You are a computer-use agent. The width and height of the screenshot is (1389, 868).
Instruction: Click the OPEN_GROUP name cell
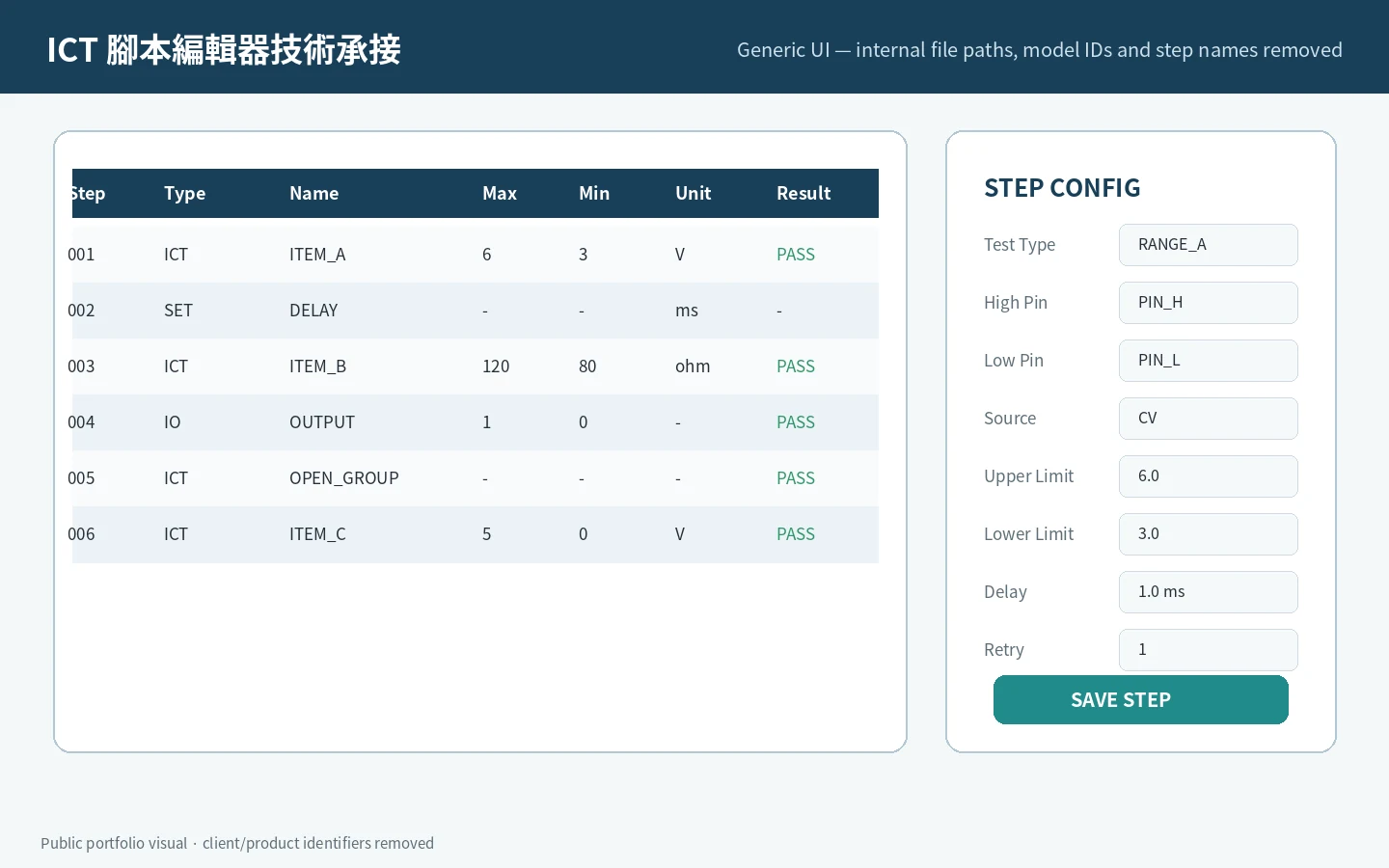(x=344, y=478)
